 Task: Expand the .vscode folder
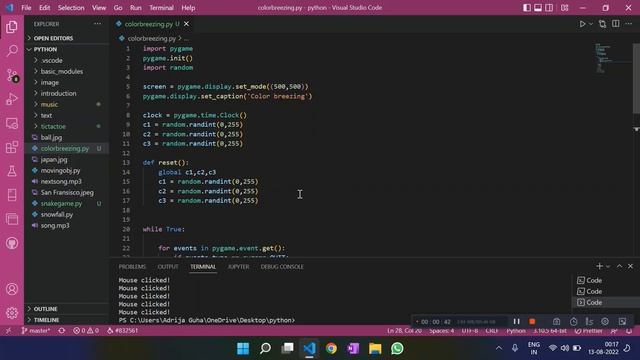point(67,60)
